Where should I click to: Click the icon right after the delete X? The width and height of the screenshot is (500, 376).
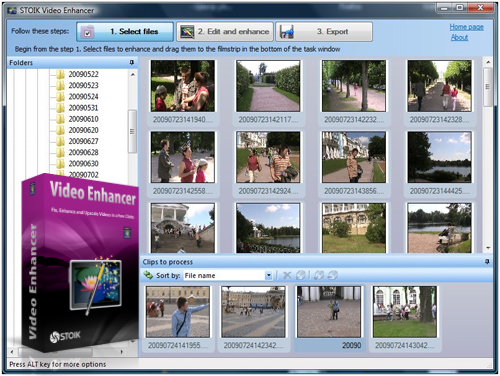tap(301, 275)
